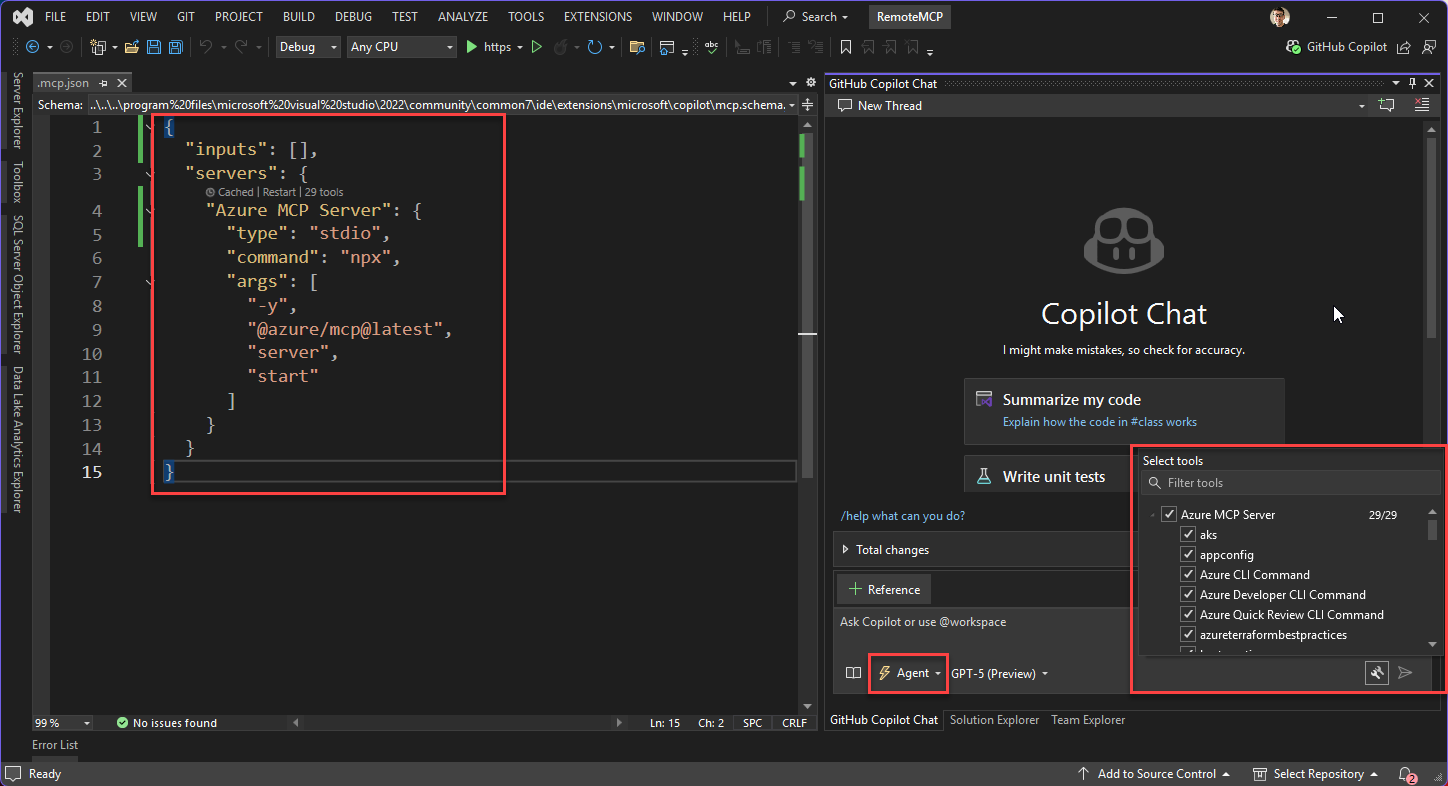Open the 99% zoom level selector
The image size is (1448, 786).
pos(62,722)
